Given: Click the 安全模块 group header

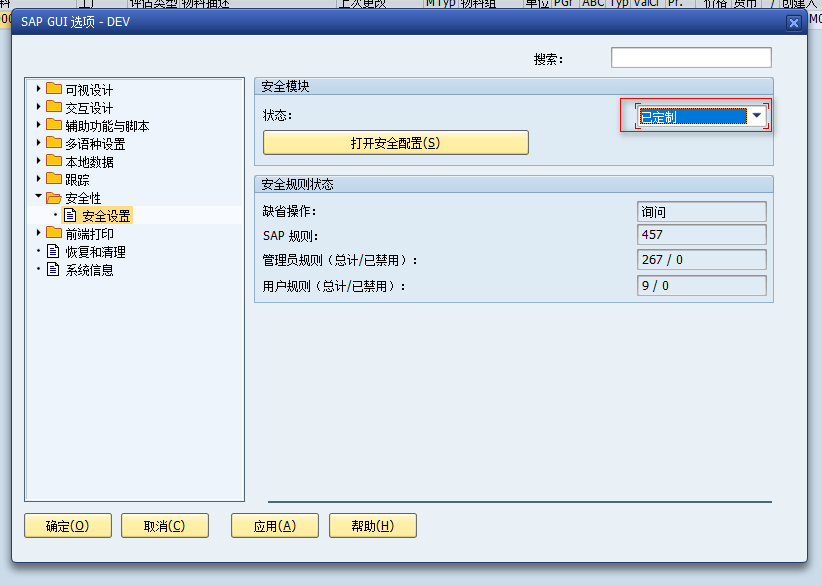Looking at the screenshot, I should (x=514, y=86).
